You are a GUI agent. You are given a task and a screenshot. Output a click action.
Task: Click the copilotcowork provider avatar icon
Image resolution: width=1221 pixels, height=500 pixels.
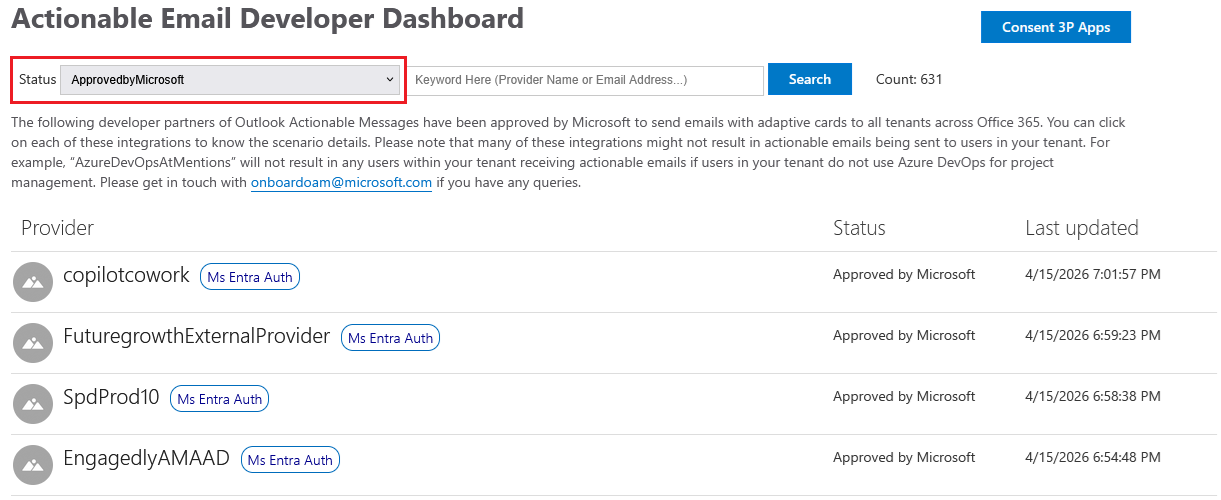coord(33,282)
